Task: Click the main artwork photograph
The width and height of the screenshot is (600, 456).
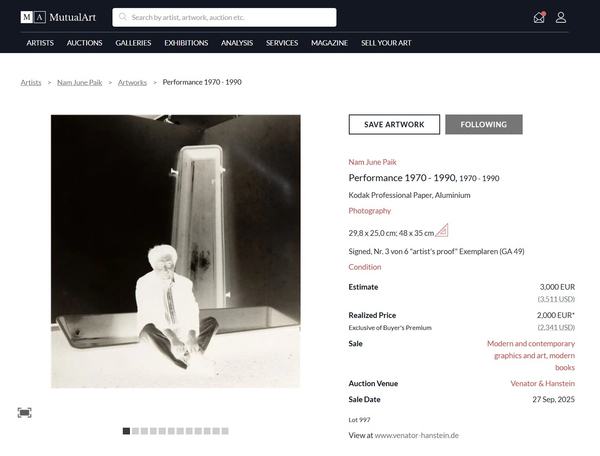Action: (x=176, y=251)
